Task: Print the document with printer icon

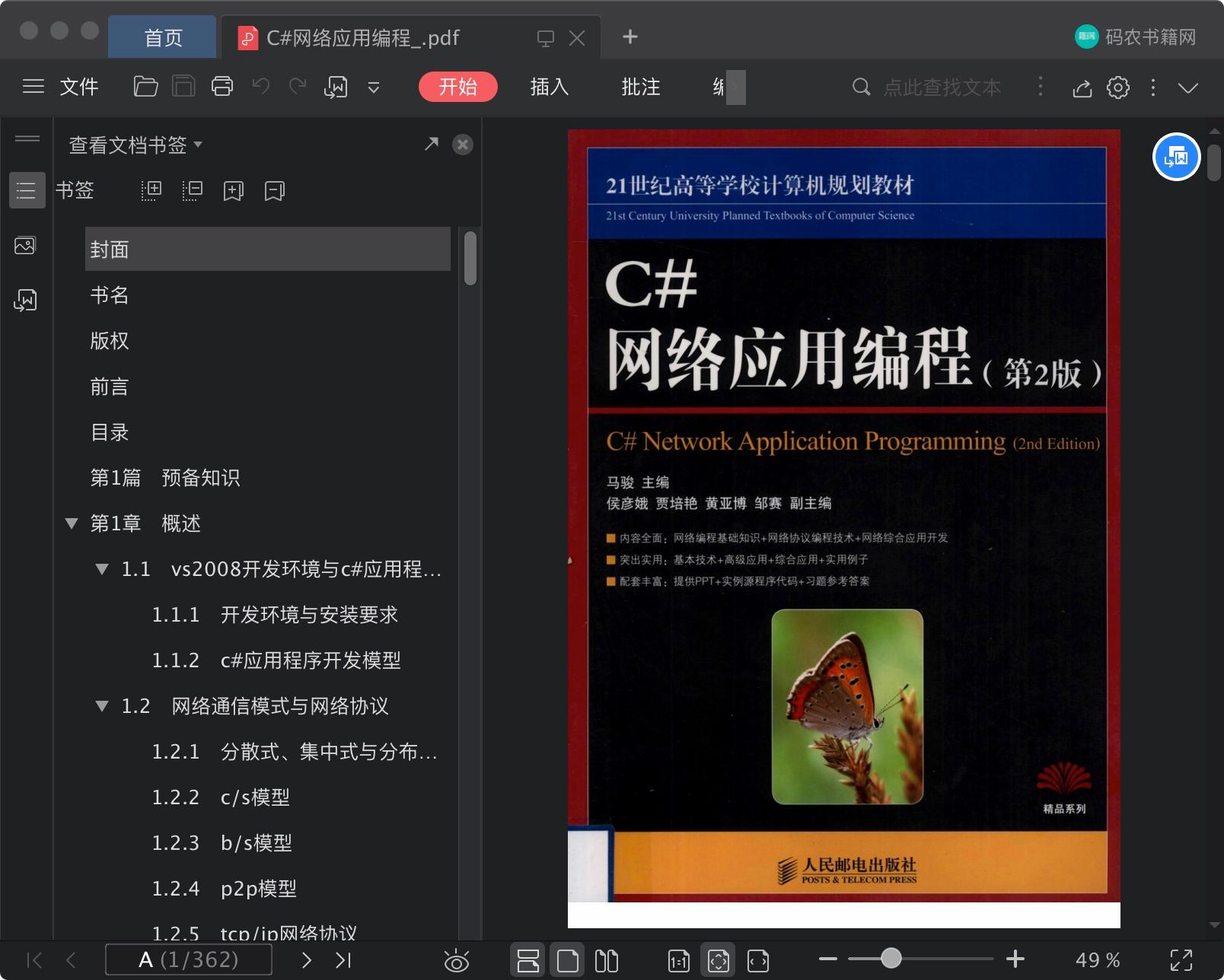Action: tap(222, 87)
